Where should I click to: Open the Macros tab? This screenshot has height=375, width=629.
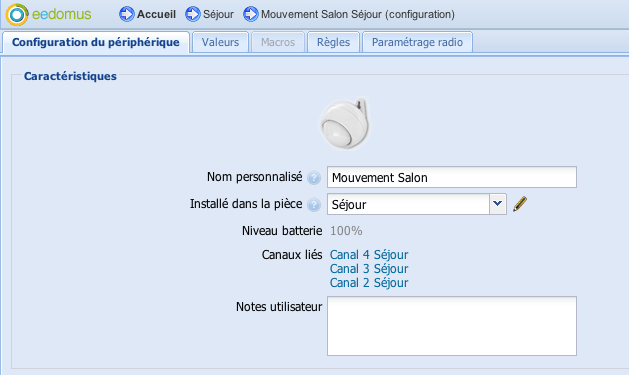tap(278, 42)
